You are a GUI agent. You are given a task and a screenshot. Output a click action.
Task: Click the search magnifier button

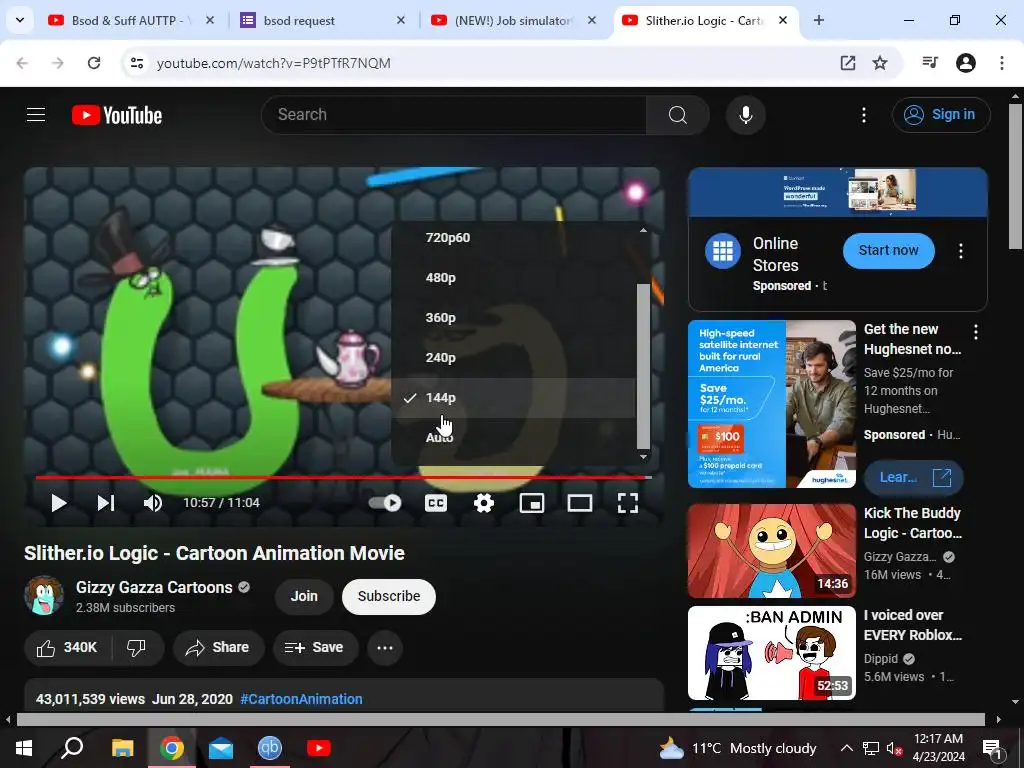(678, 115)
